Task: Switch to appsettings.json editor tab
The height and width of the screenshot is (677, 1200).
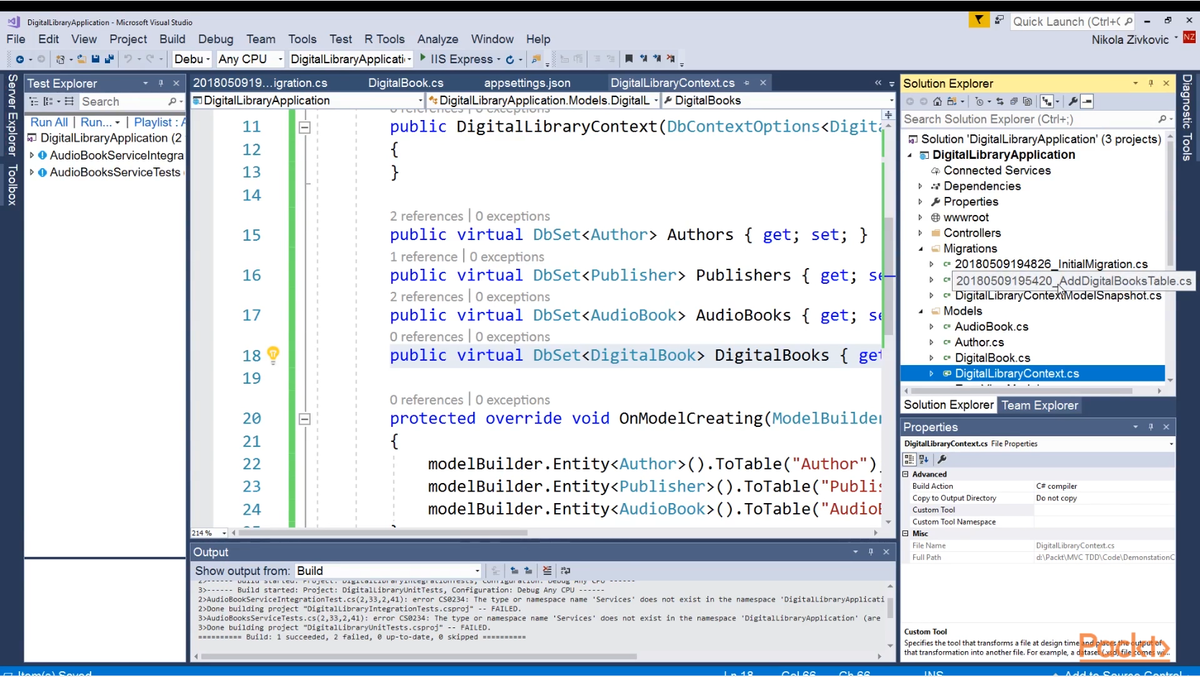Action: pyautogui.click(x=527, y=83)
